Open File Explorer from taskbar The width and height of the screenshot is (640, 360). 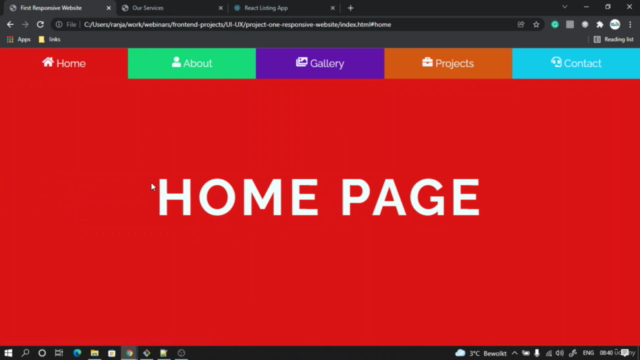pos(95,353)
